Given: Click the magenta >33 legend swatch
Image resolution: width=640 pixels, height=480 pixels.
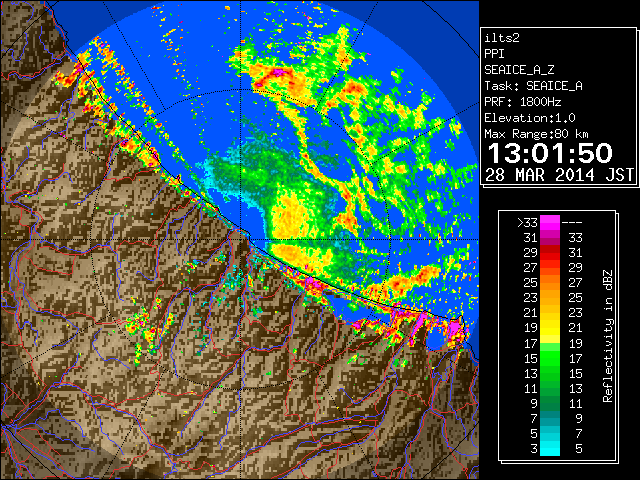Looking at the screenshot, I should [550, 222].
